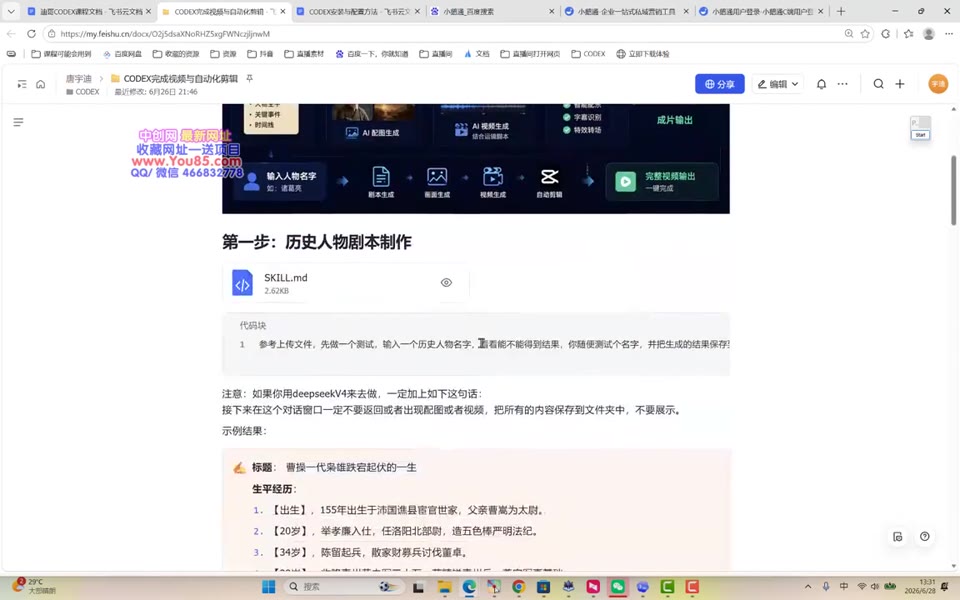Open WeChat from taskbar

point(618,587)
